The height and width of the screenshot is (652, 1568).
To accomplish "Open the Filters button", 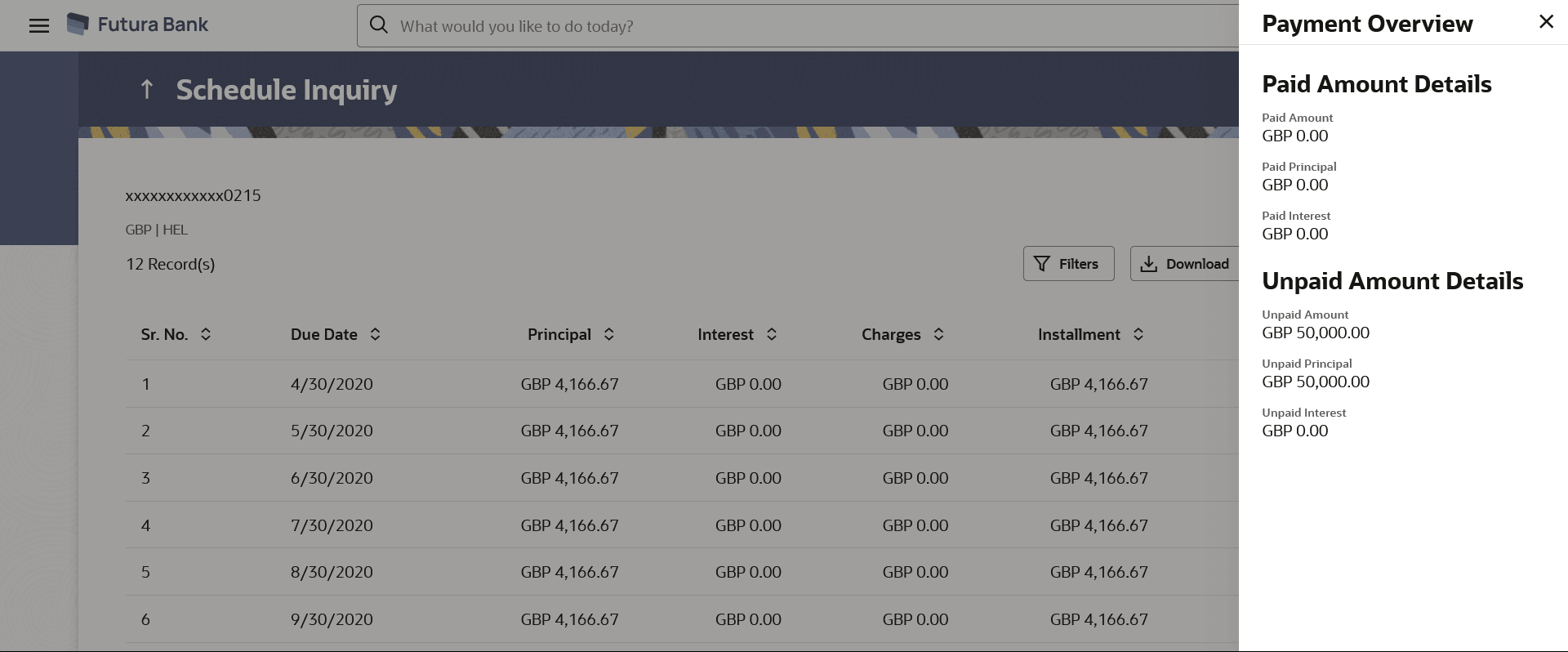I will pos(1068,264).
